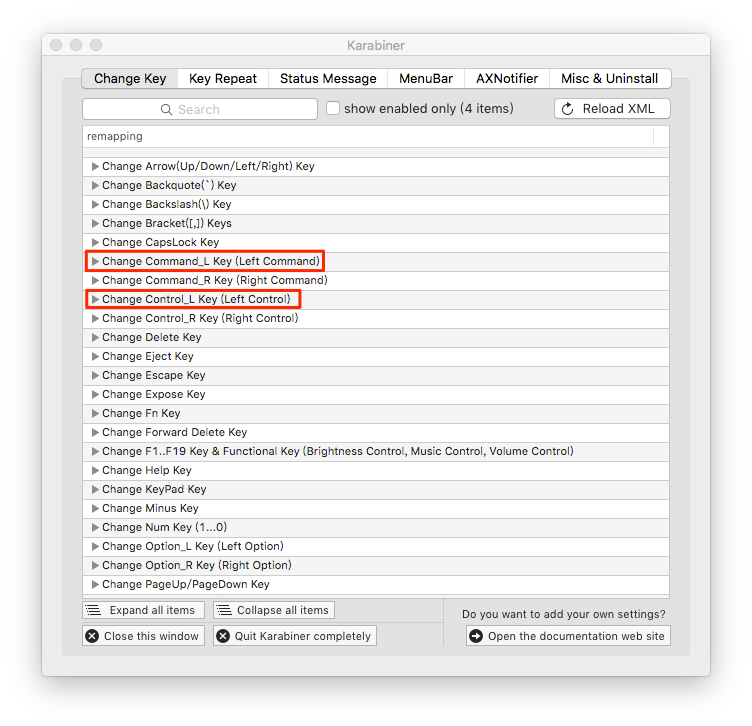Image resolution: width=752 pixels, height=726 pixels.
Task: Expand the Change Command_L Key triangle
Action: [95, 261]
